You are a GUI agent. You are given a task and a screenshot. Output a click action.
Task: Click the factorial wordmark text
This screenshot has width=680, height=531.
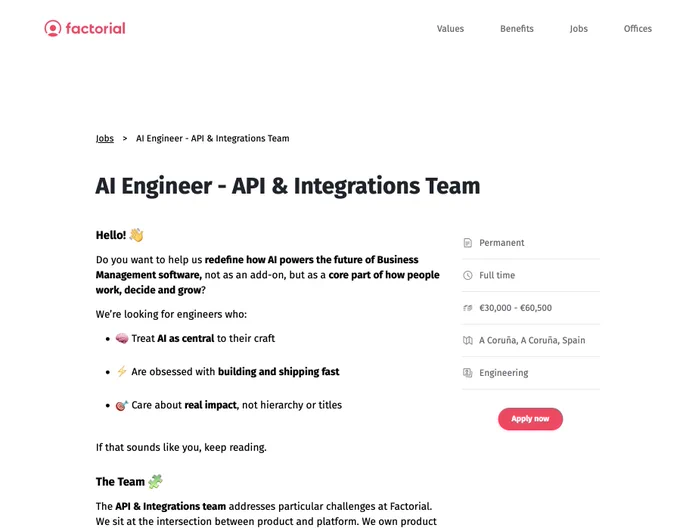coord(95,29)
